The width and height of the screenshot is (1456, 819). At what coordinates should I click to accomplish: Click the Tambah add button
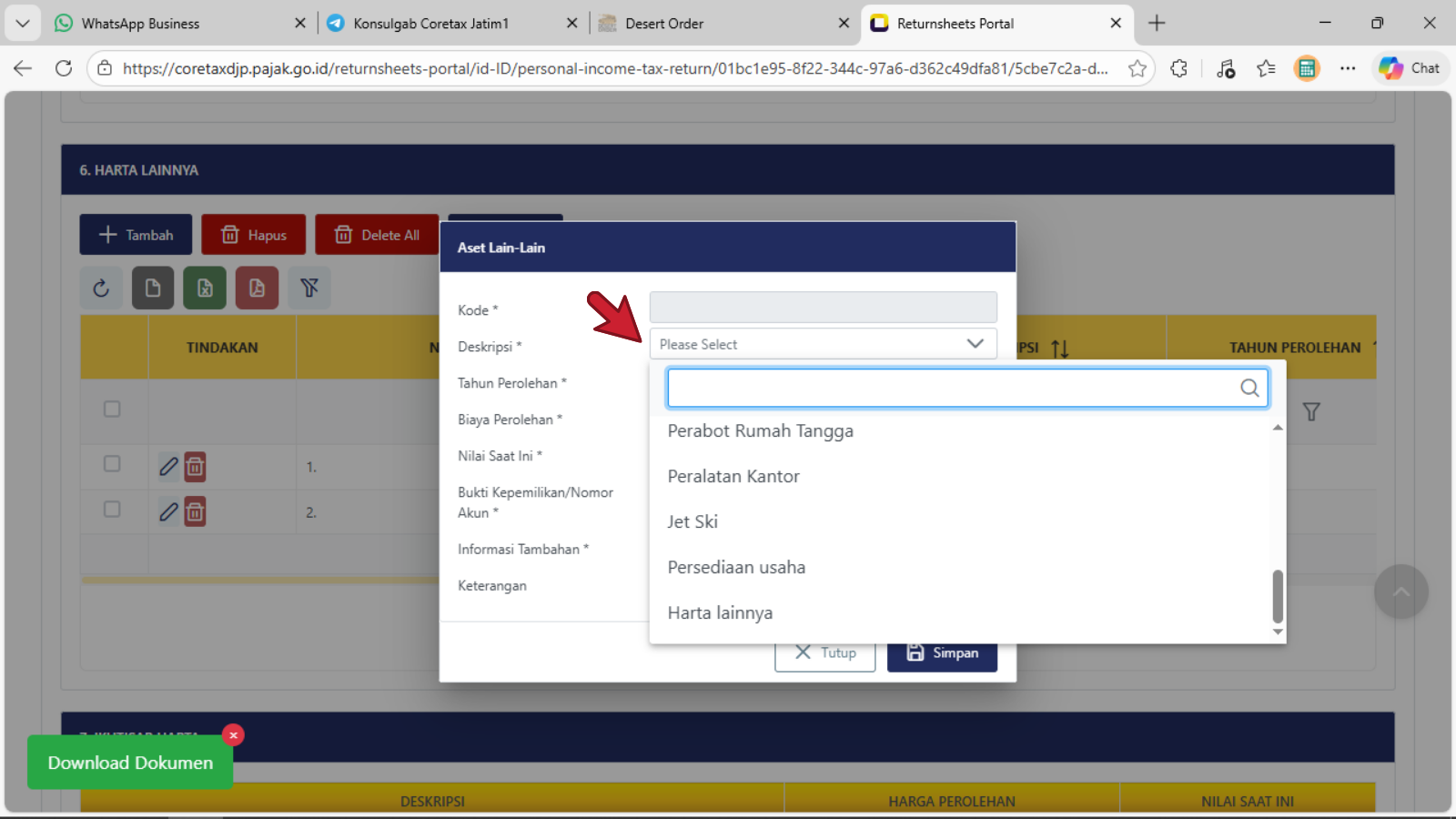136,235
